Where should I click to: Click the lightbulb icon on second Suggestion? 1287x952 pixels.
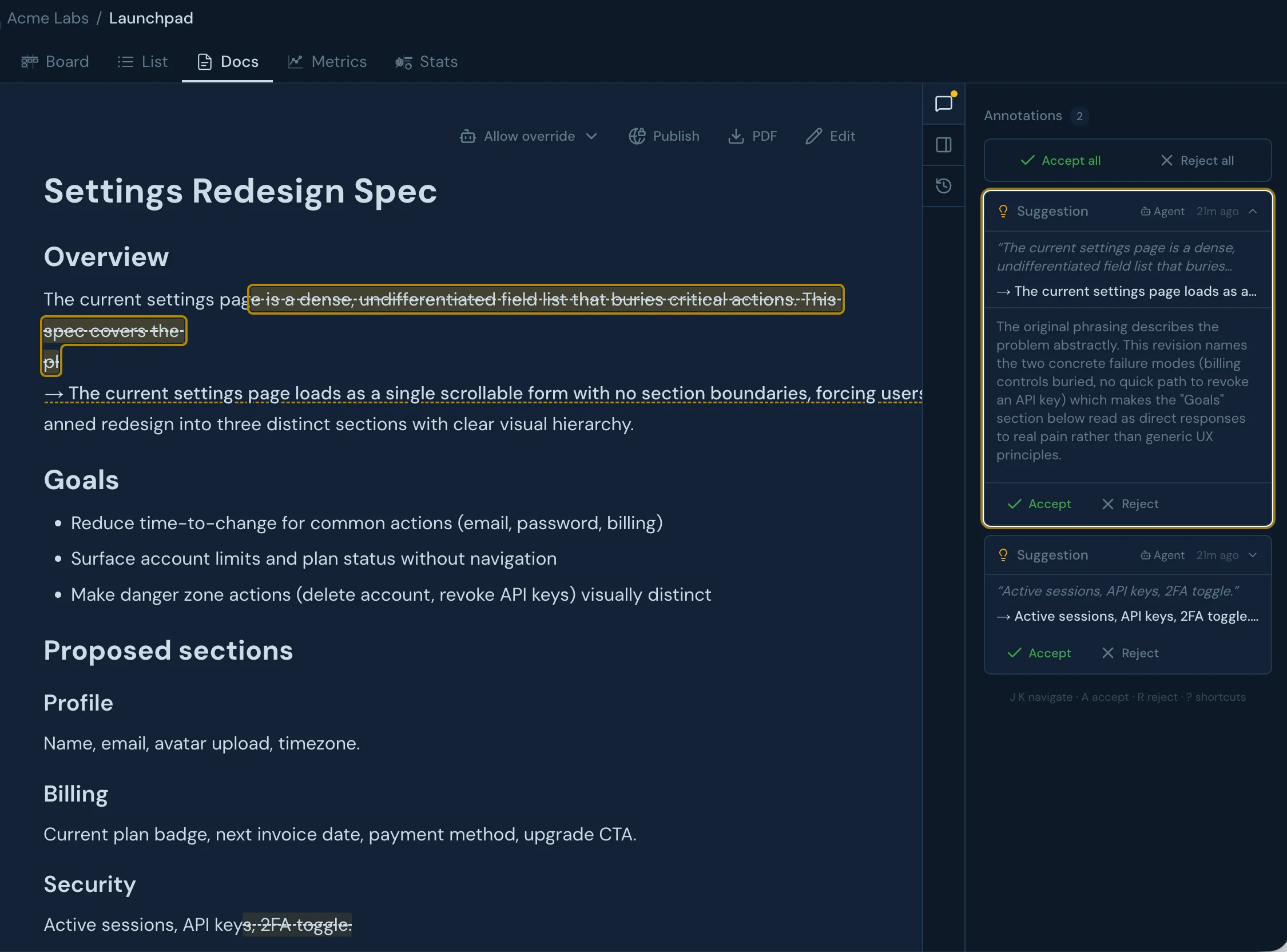click(1003, 555)
